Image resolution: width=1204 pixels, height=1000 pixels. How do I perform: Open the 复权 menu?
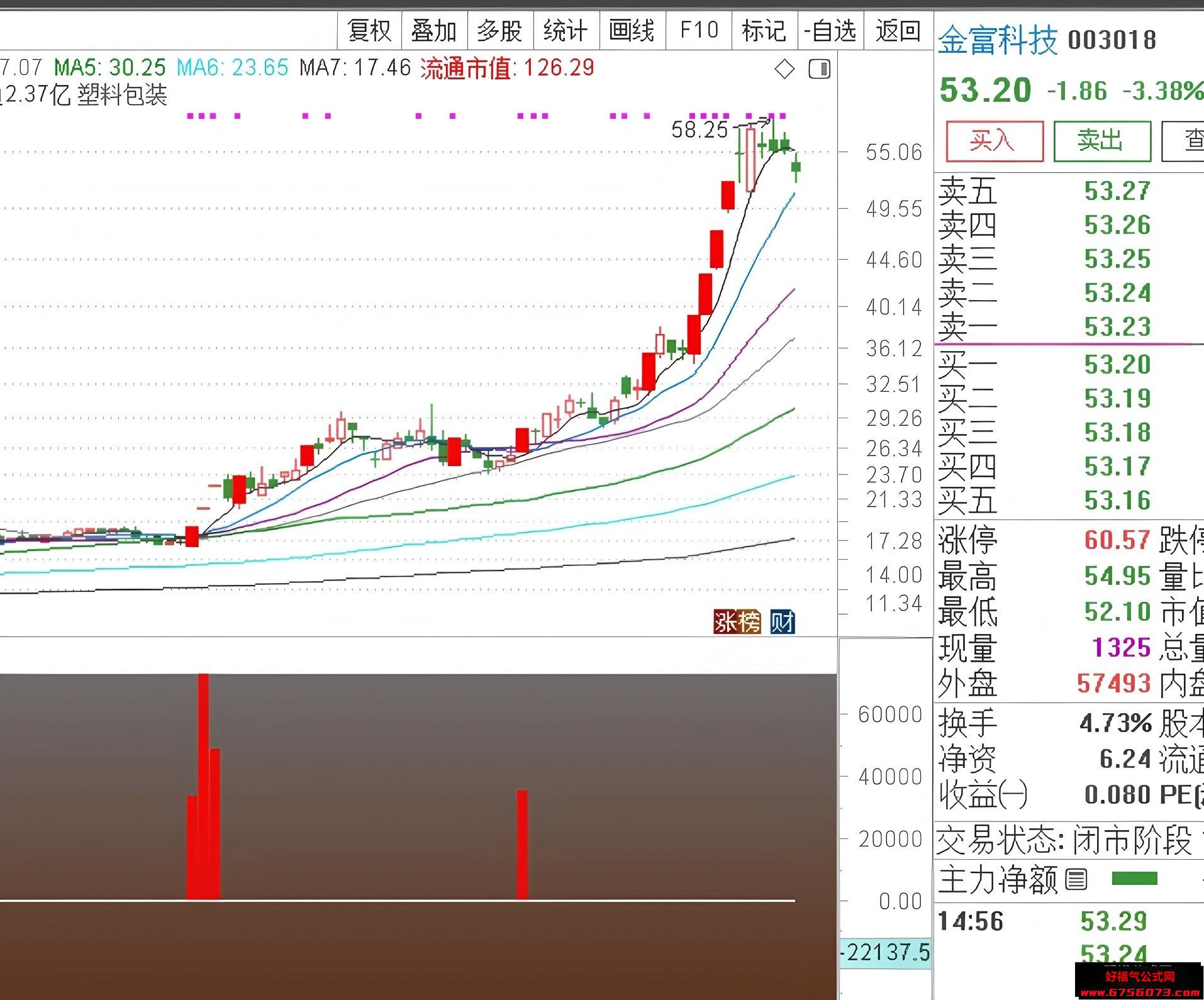[370, 30]
